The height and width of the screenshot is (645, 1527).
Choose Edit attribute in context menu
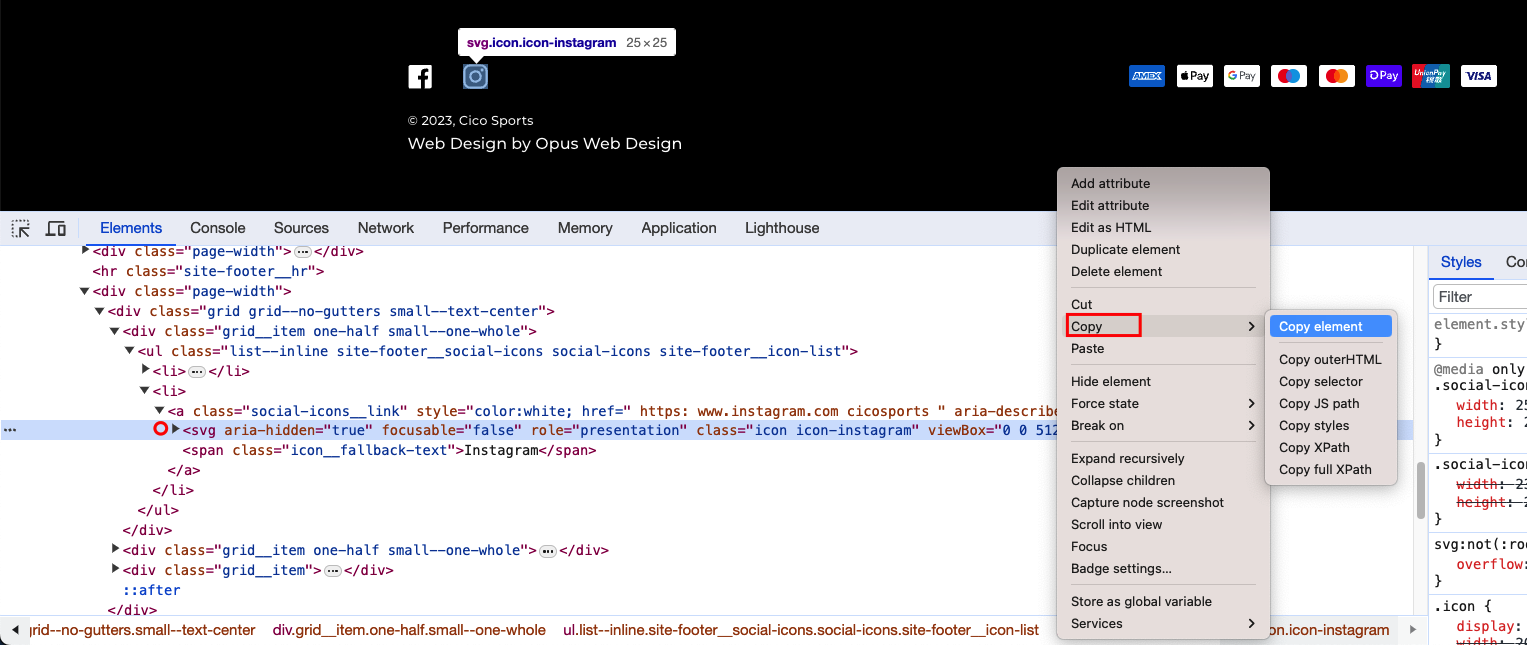point(1163,206)
